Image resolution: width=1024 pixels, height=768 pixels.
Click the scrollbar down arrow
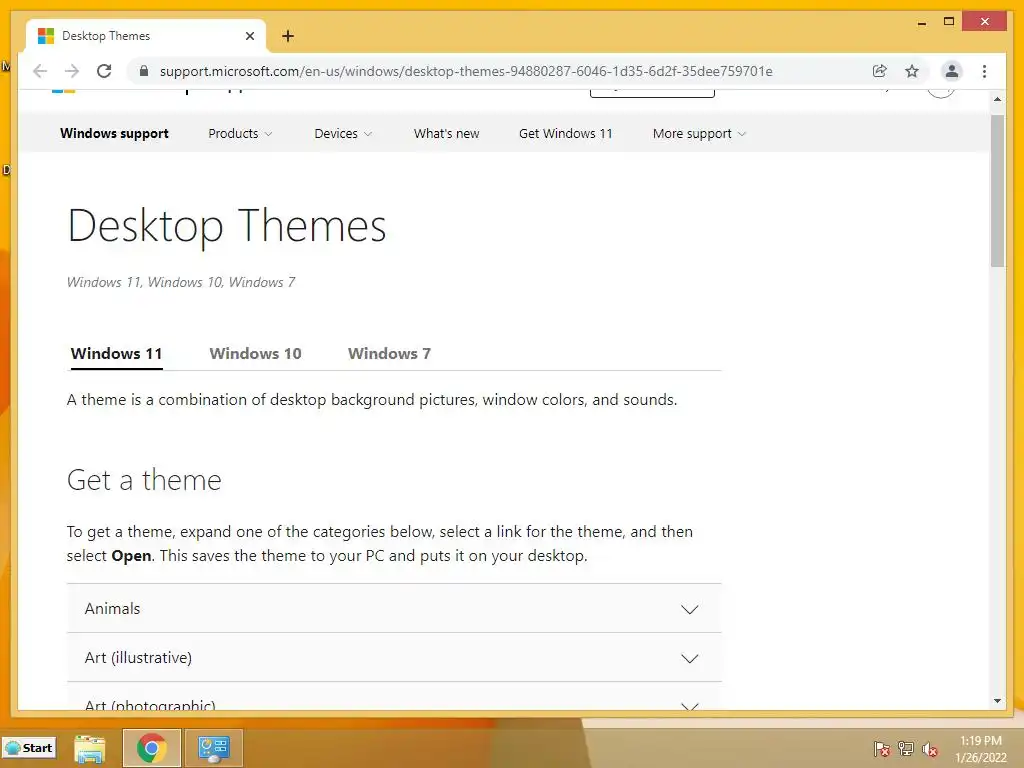click(x=997, y=701)
